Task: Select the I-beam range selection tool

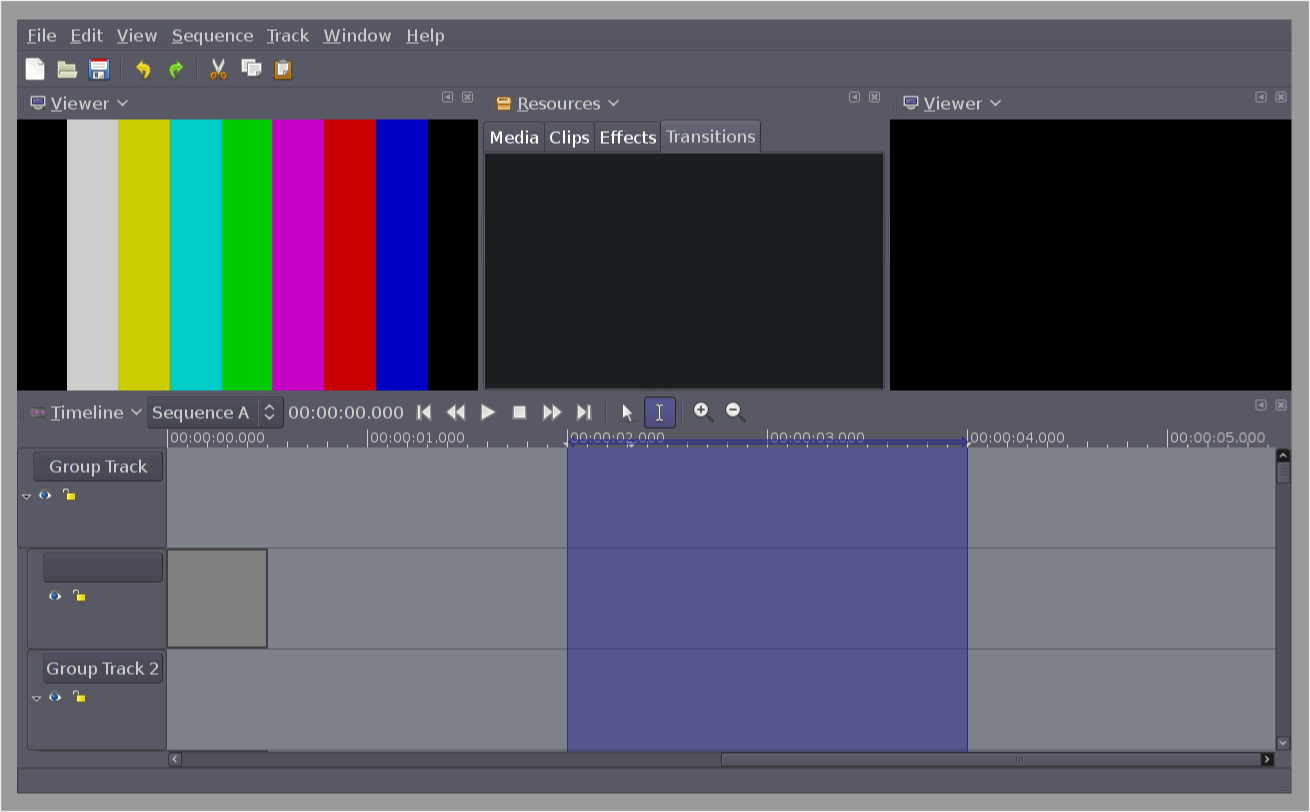Action: 659,412
